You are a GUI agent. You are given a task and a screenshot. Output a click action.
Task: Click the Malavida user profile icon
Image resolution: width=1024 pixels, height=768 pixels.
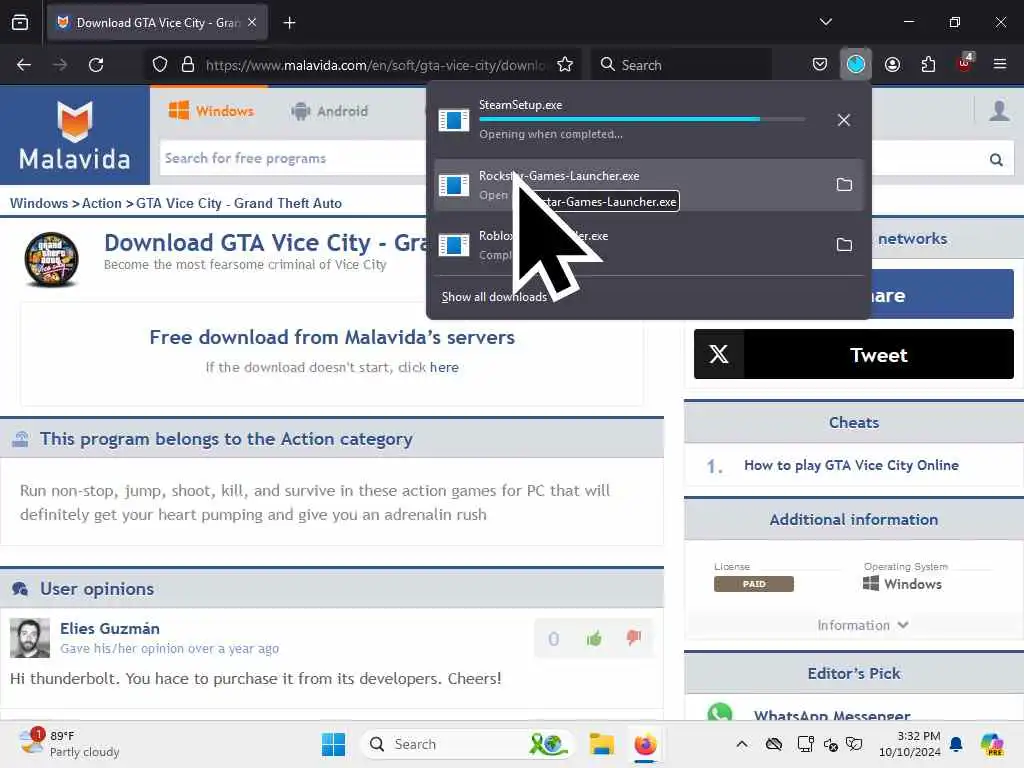coord(999,110)
